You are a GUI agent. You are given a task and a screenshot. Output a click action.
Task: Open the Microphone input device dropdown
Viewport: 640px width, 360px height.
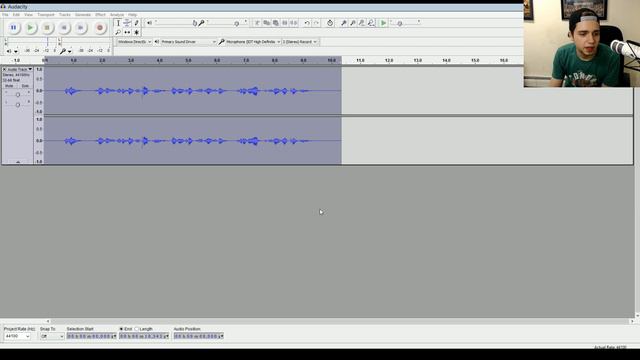point(253,42)
